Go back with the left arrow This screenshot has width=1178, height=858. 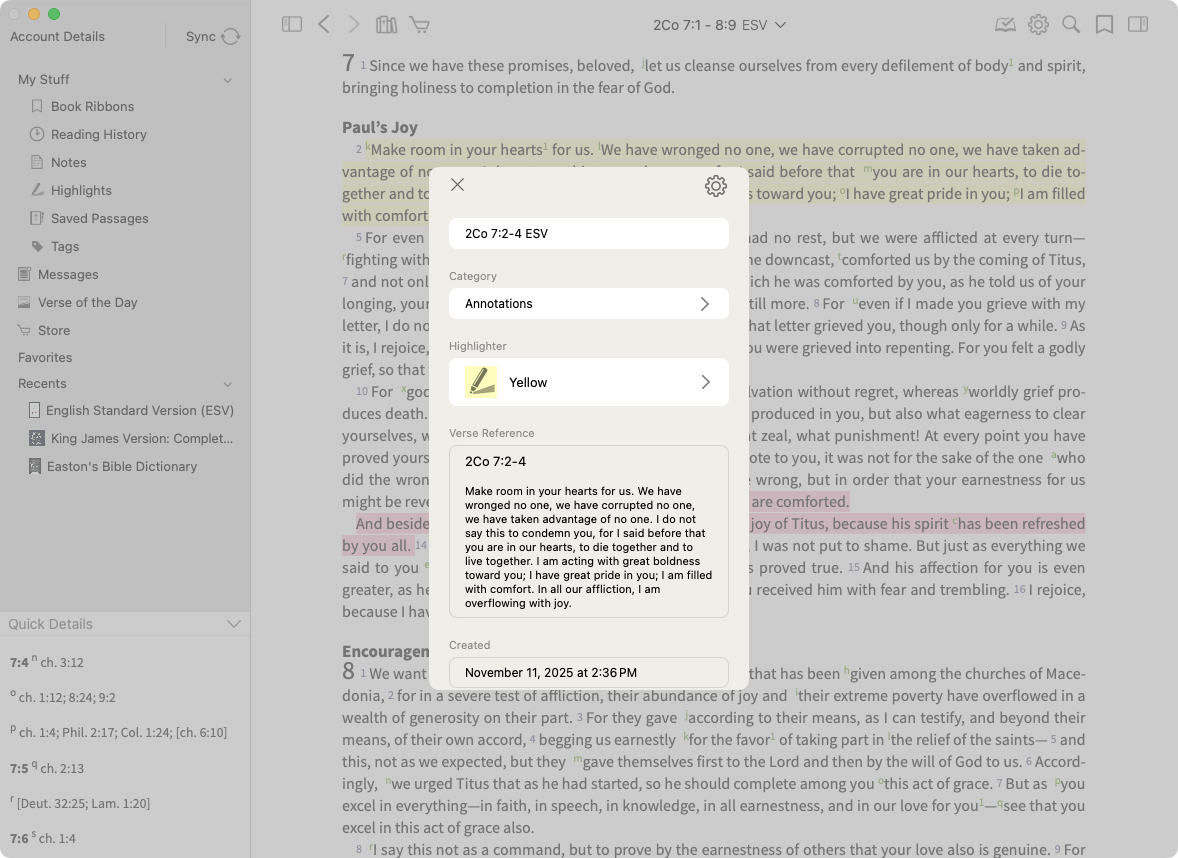tap(324, 25)
